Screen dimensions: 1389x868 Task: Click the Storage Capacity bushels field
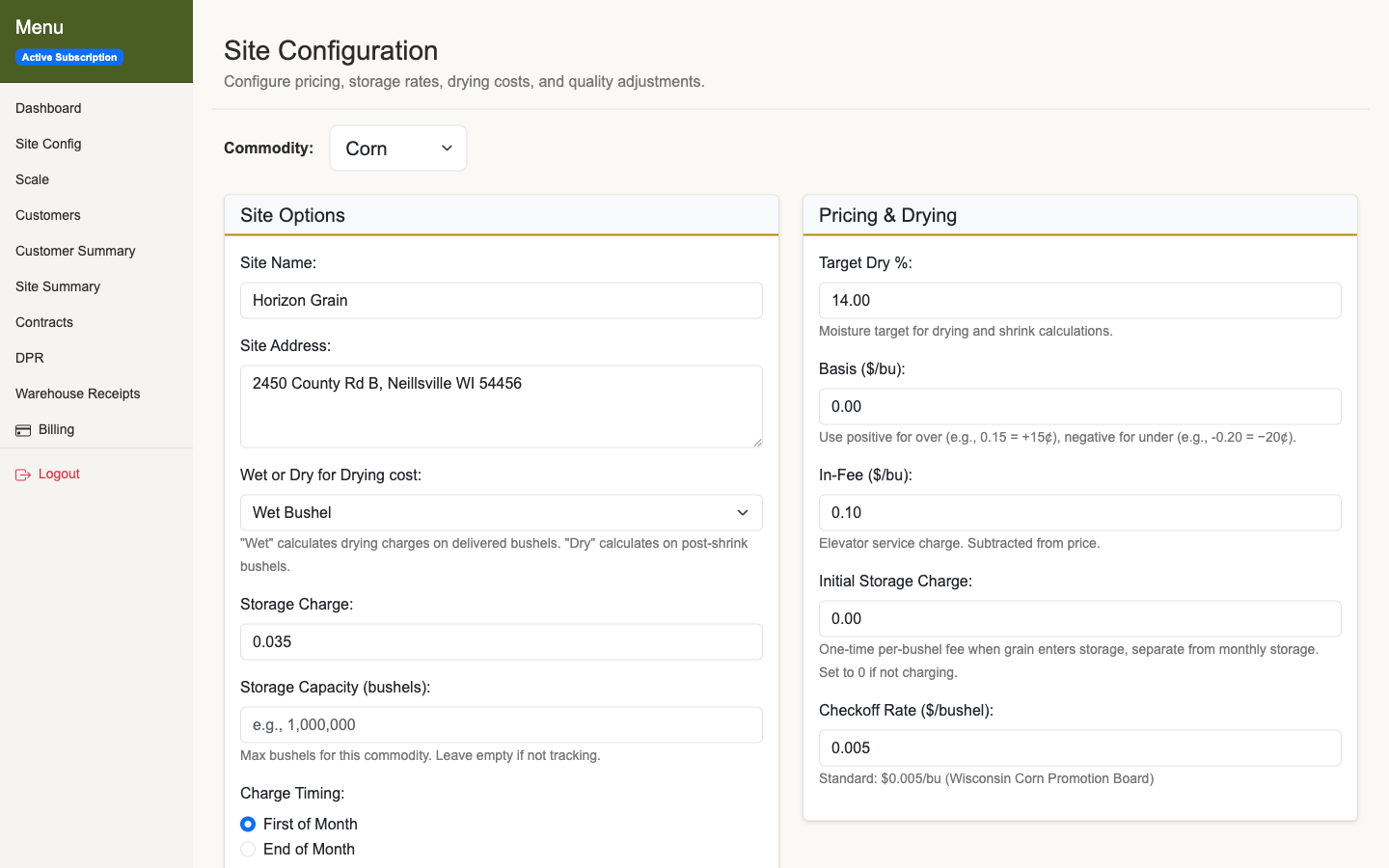tap(501, 724)
